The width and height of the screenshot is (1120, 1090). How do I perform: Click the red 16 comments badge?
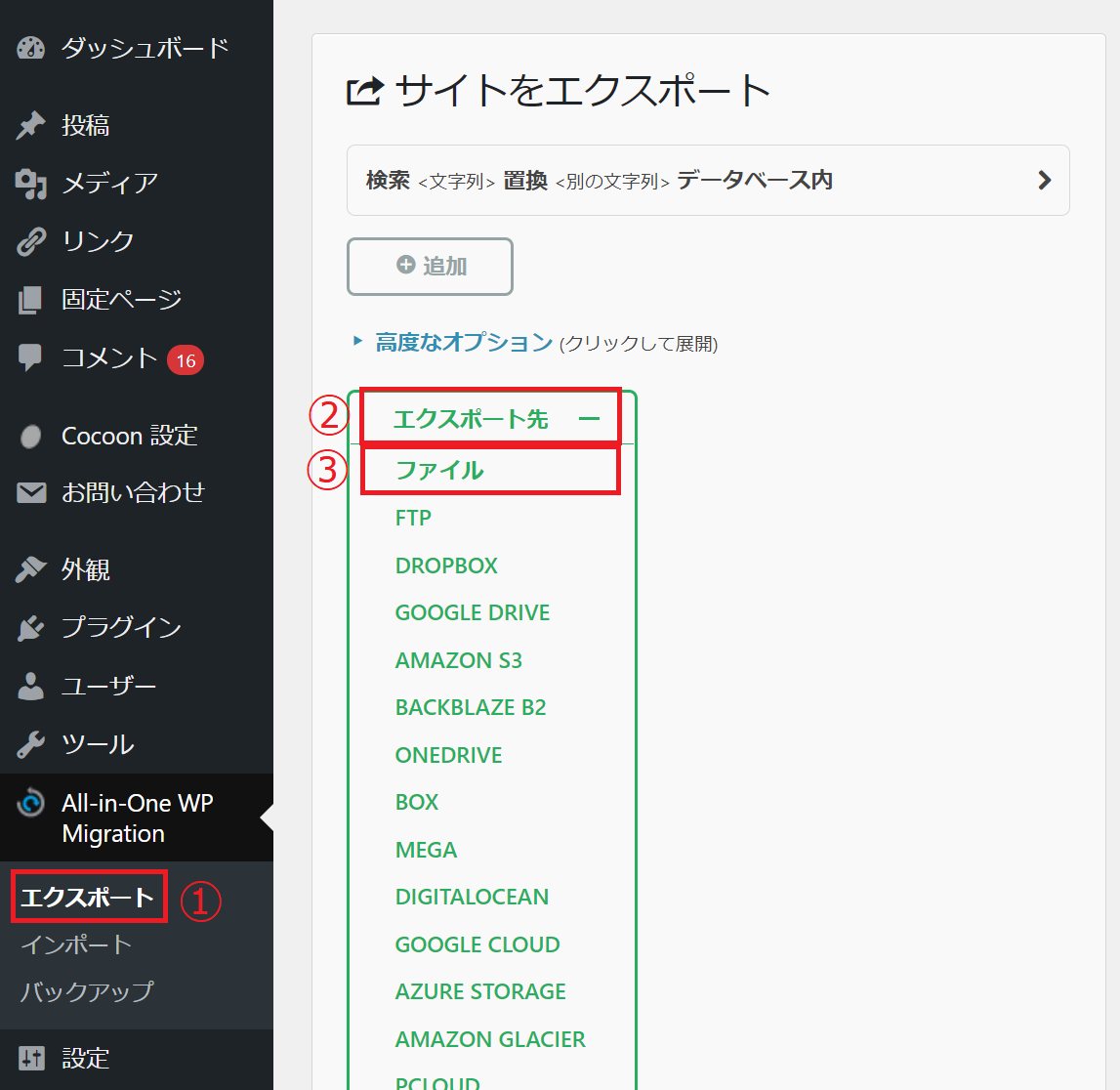click(186, 360)
